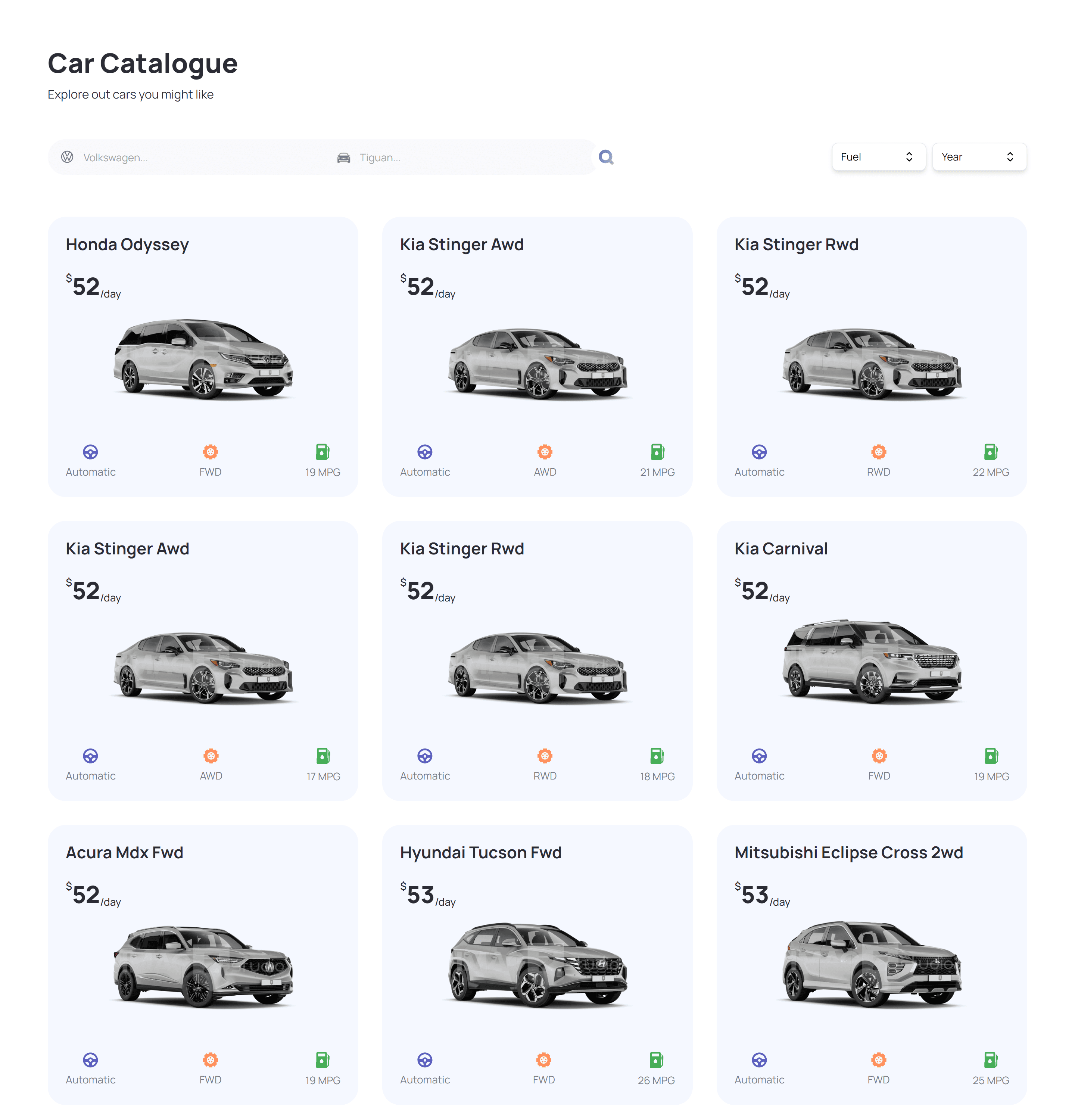Select the Kia Carnival car image

pos(872,662)
